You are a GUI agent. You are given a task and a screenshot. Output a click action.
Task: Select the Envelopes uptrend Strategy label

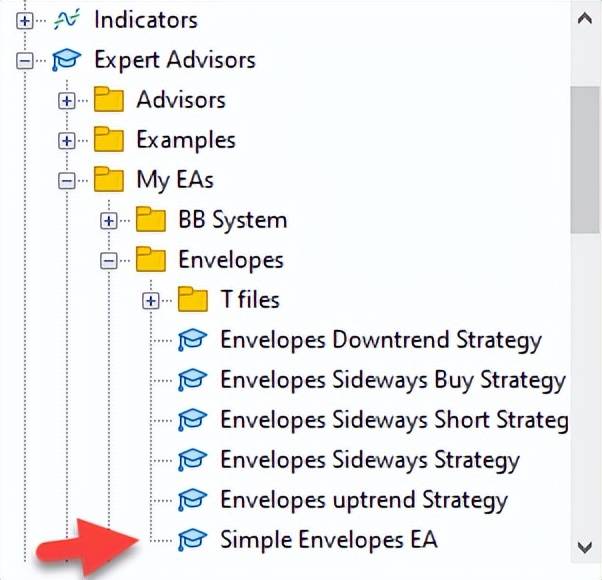tap(363, 500)
